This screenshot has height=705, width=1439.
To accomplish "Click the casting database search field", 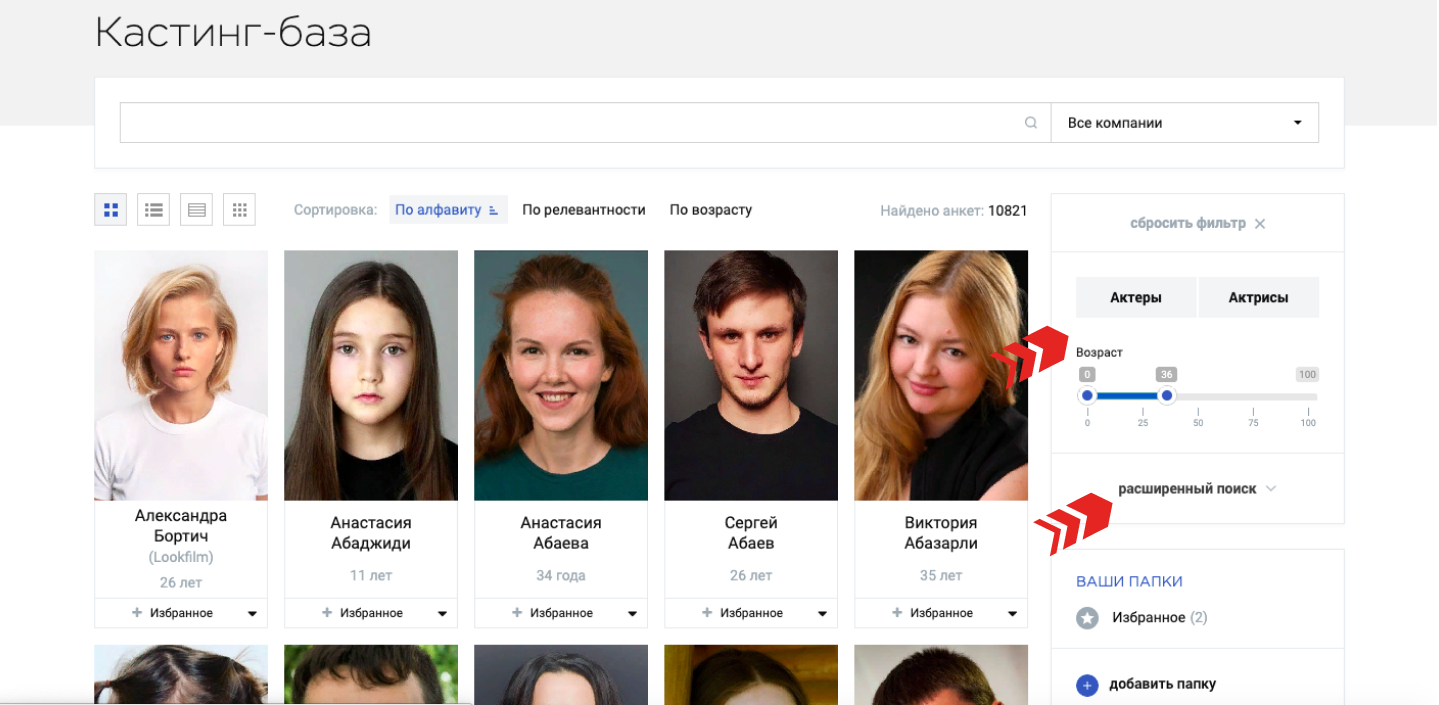I will [585, 123].
